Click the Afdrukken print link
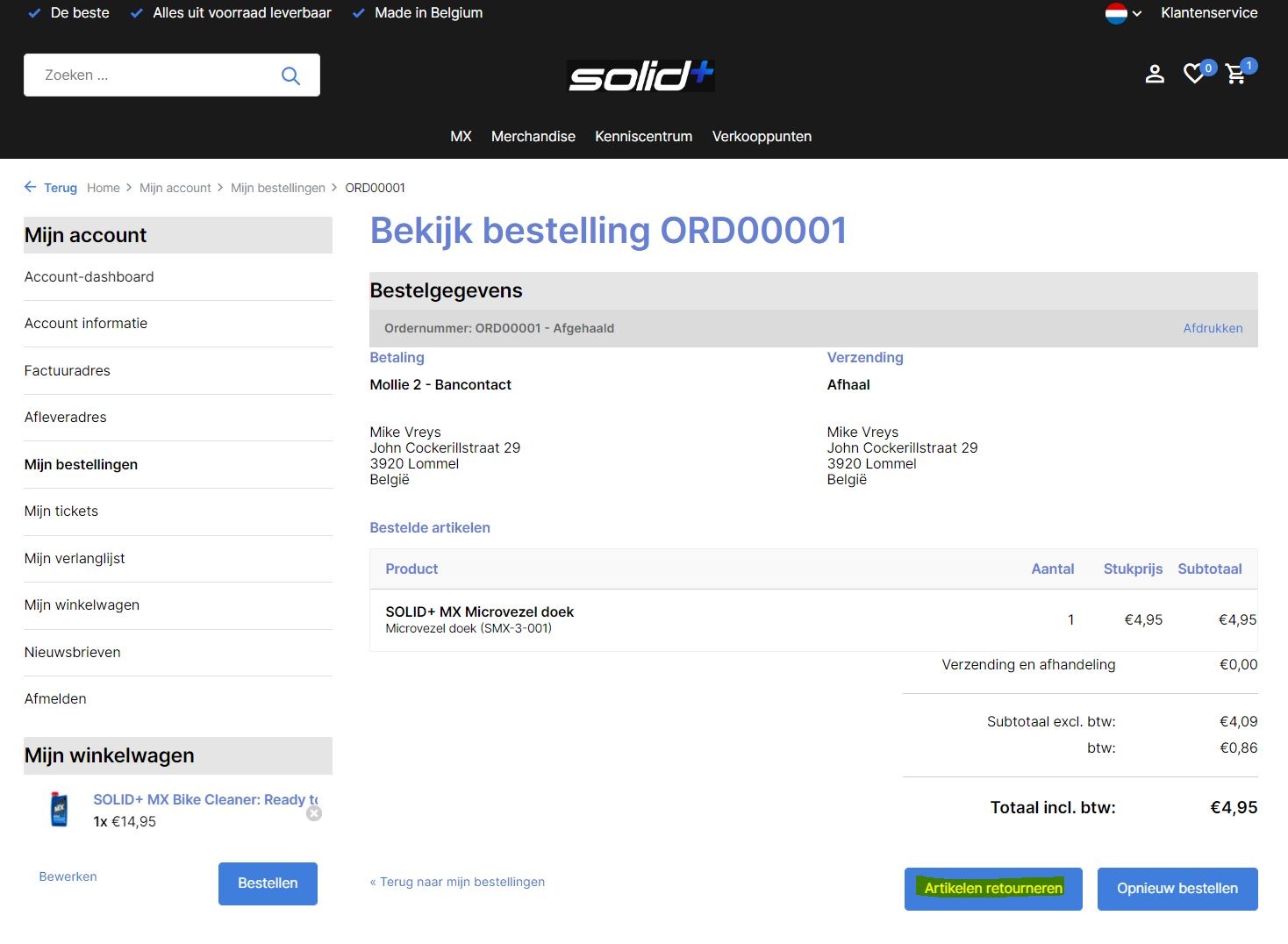 click(x=1213, y=328)
